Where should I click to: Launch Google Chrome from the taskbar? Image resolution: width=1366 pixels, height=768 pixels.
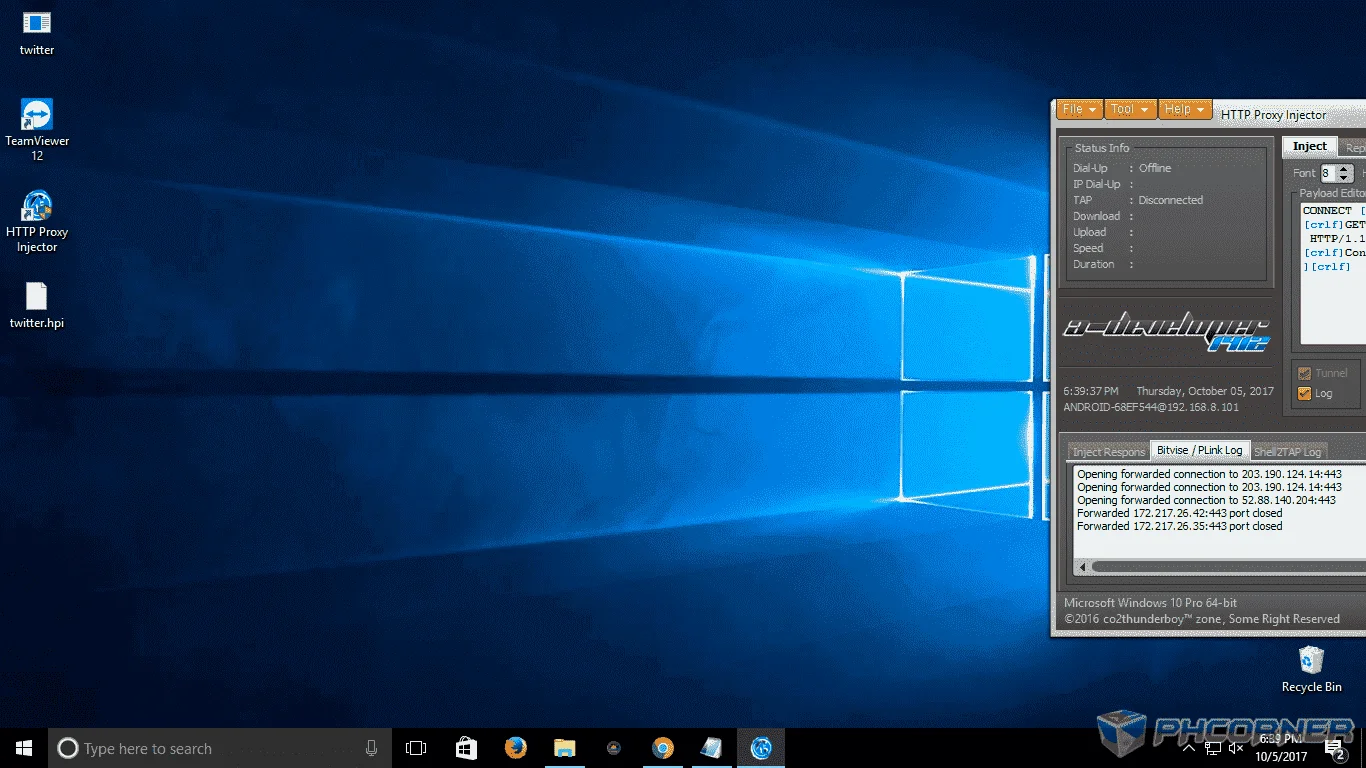click(662, 748)
